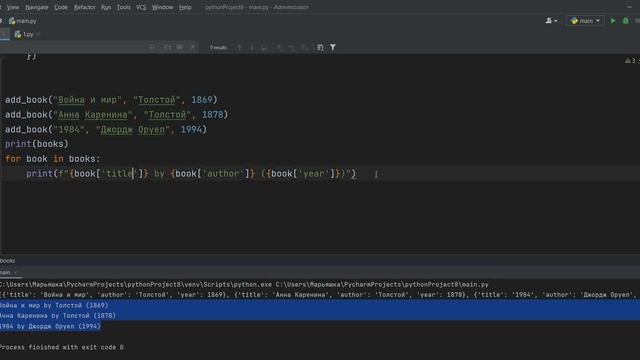Screen dimensions: 640x360
Task: Open the warnings indicator showing 3
Action: click(631, 60)
